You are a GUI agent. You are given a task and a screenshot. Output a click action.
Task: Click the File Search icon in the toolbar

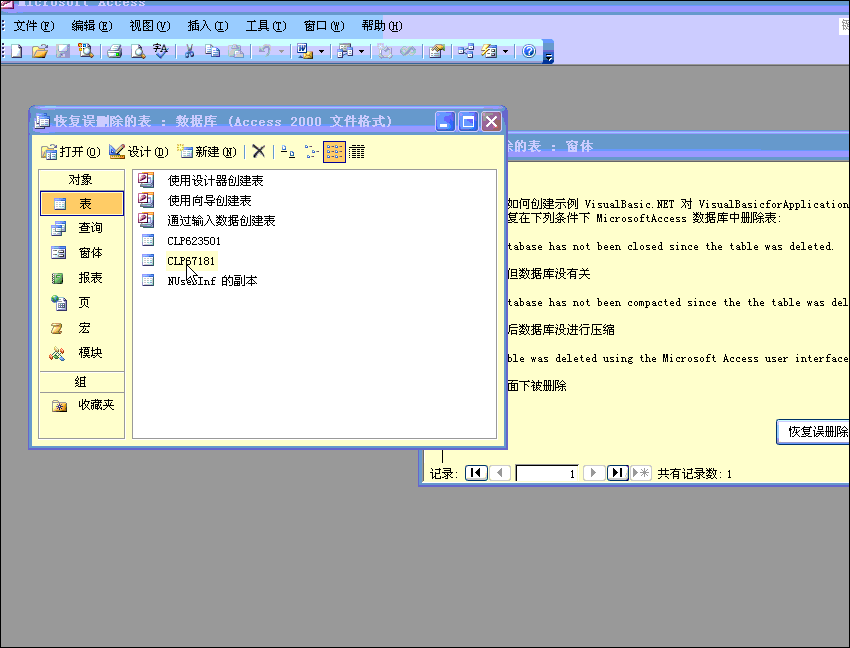coord(86,52)
